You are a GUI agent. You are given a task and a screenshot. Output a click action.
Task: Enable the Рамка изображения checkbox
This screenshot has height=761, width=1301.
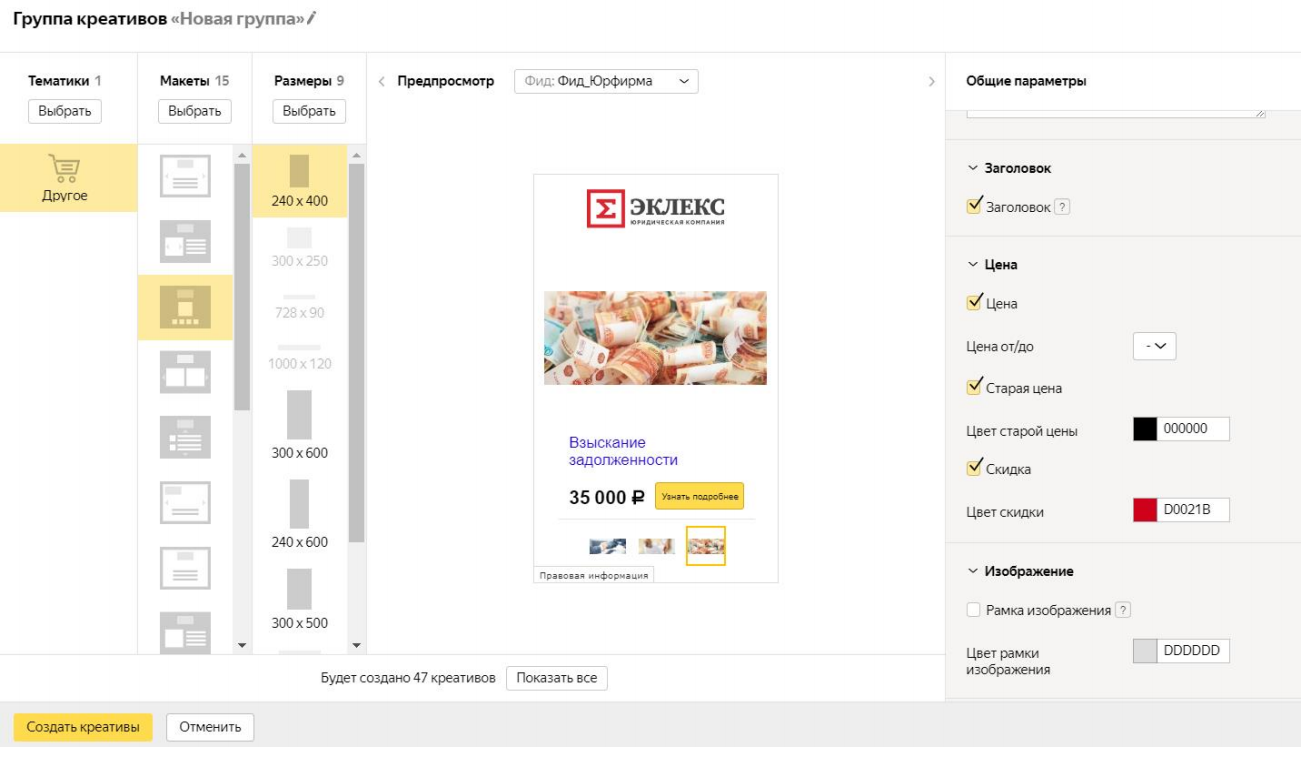(974, 610)
